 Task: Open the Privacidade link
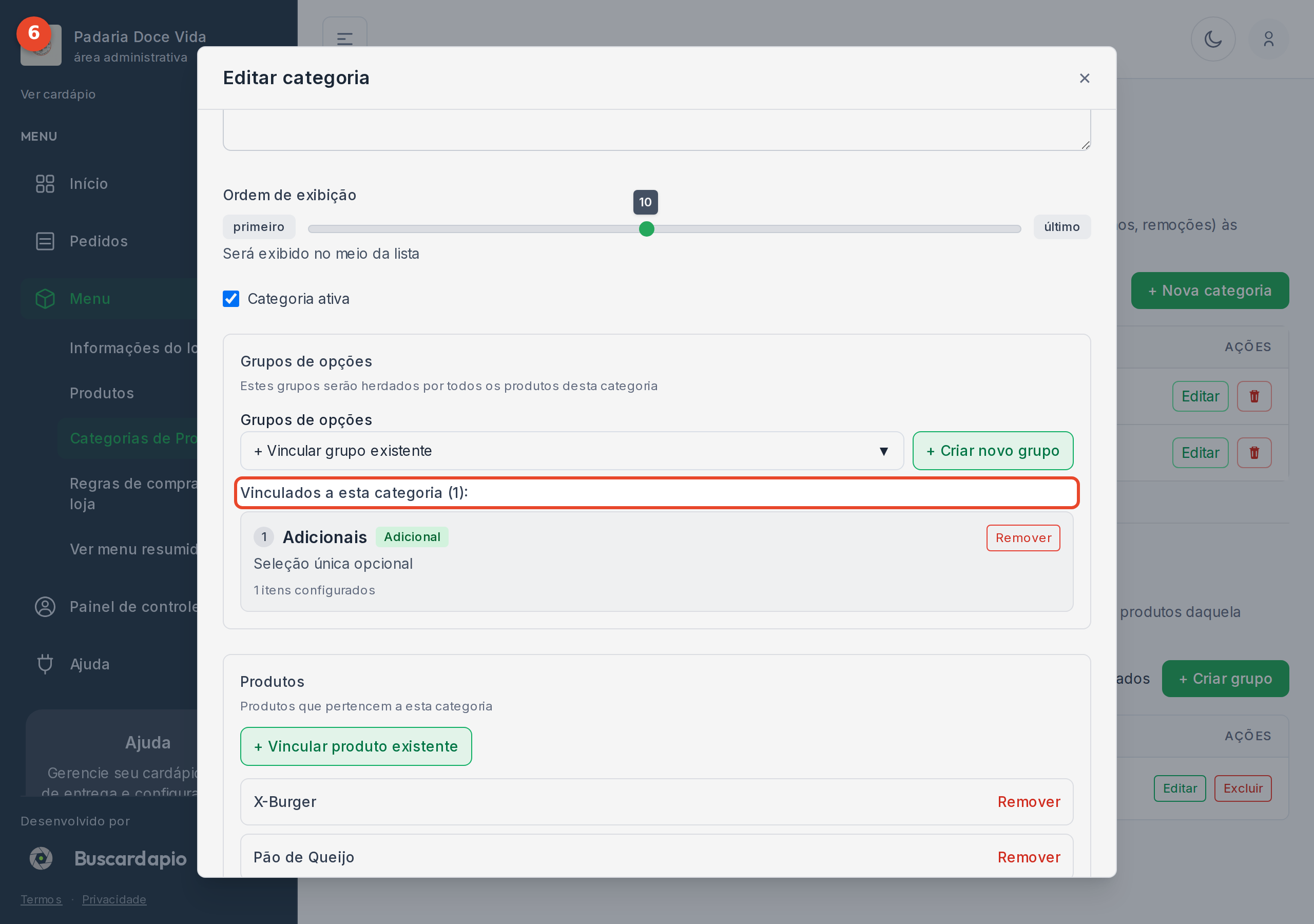[114, 899]
